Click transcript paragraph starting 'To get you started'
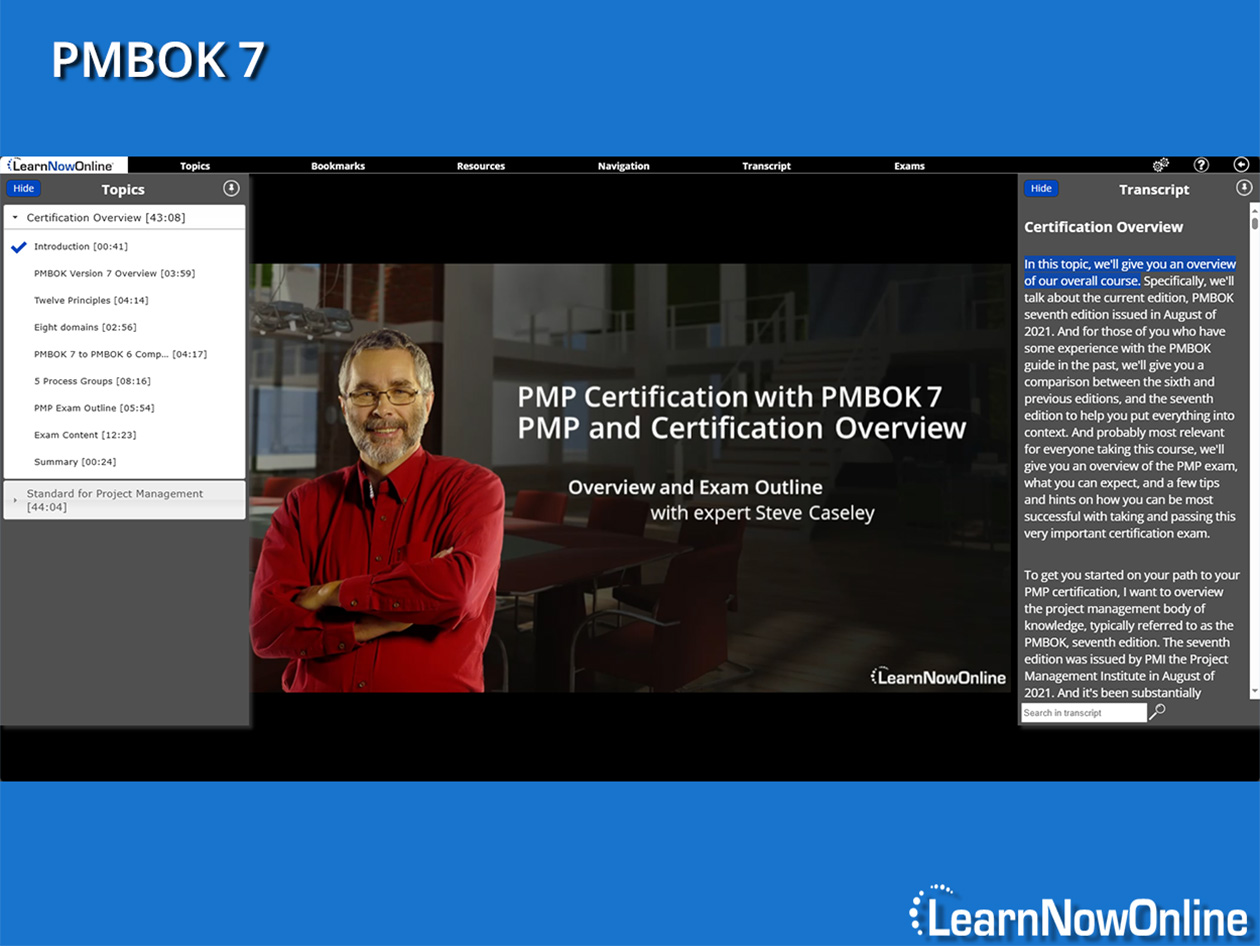 [x=1132, y=633]
